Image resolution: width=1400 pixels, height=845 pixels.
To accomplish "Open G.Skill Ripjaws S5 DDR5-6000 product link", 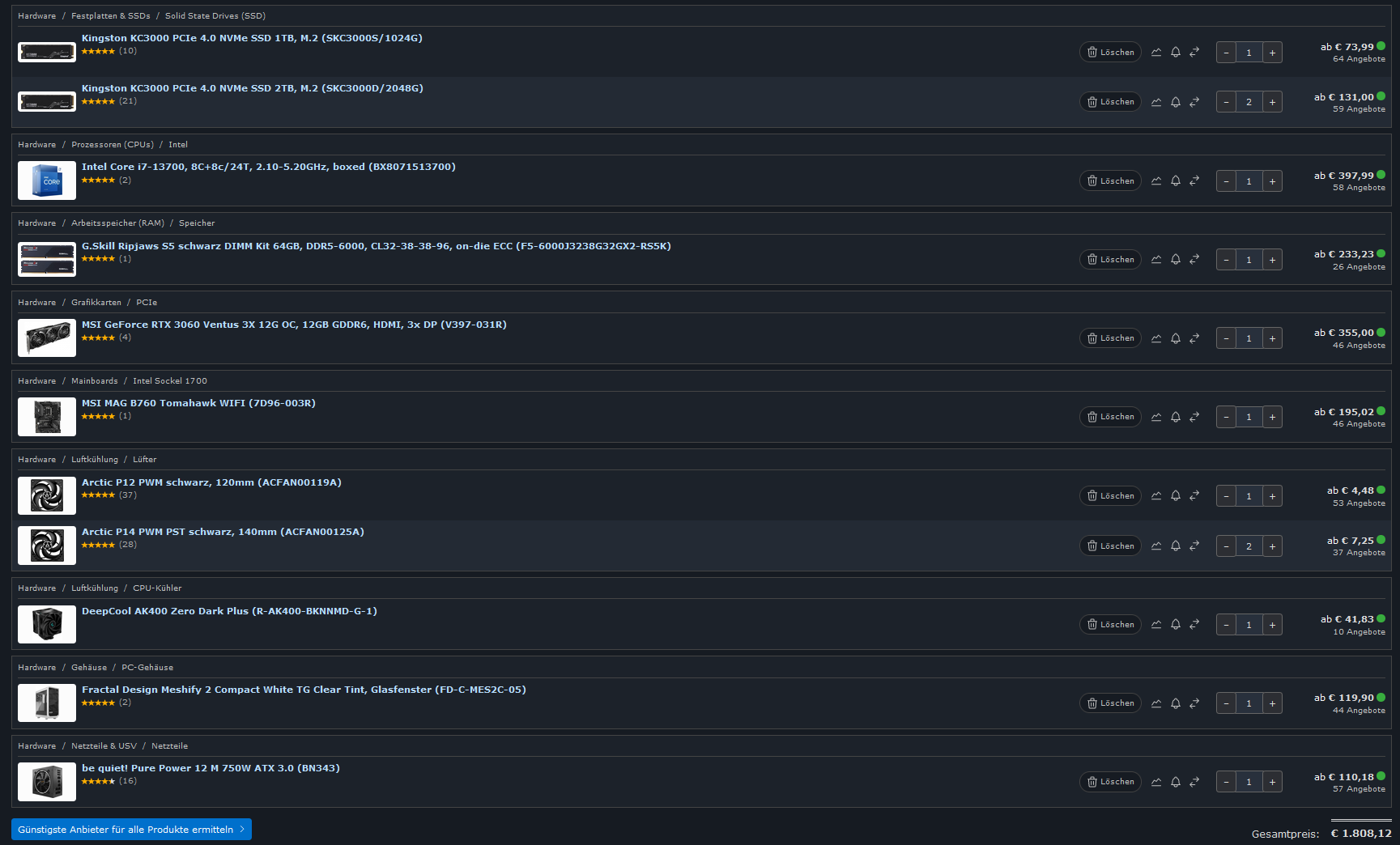I will 376,246.
